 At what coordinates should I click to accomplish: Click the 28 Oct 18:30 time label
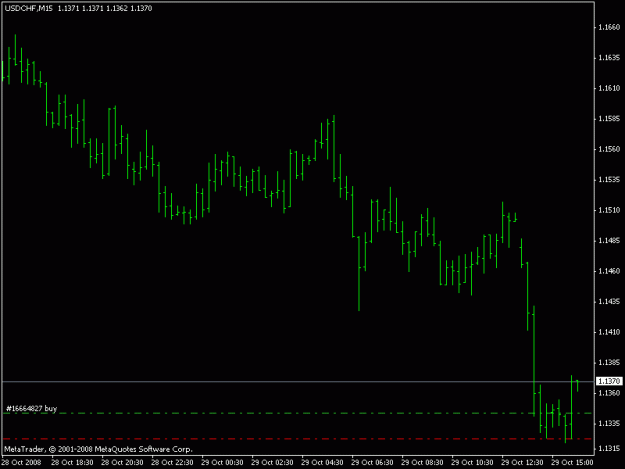(72, 463)
